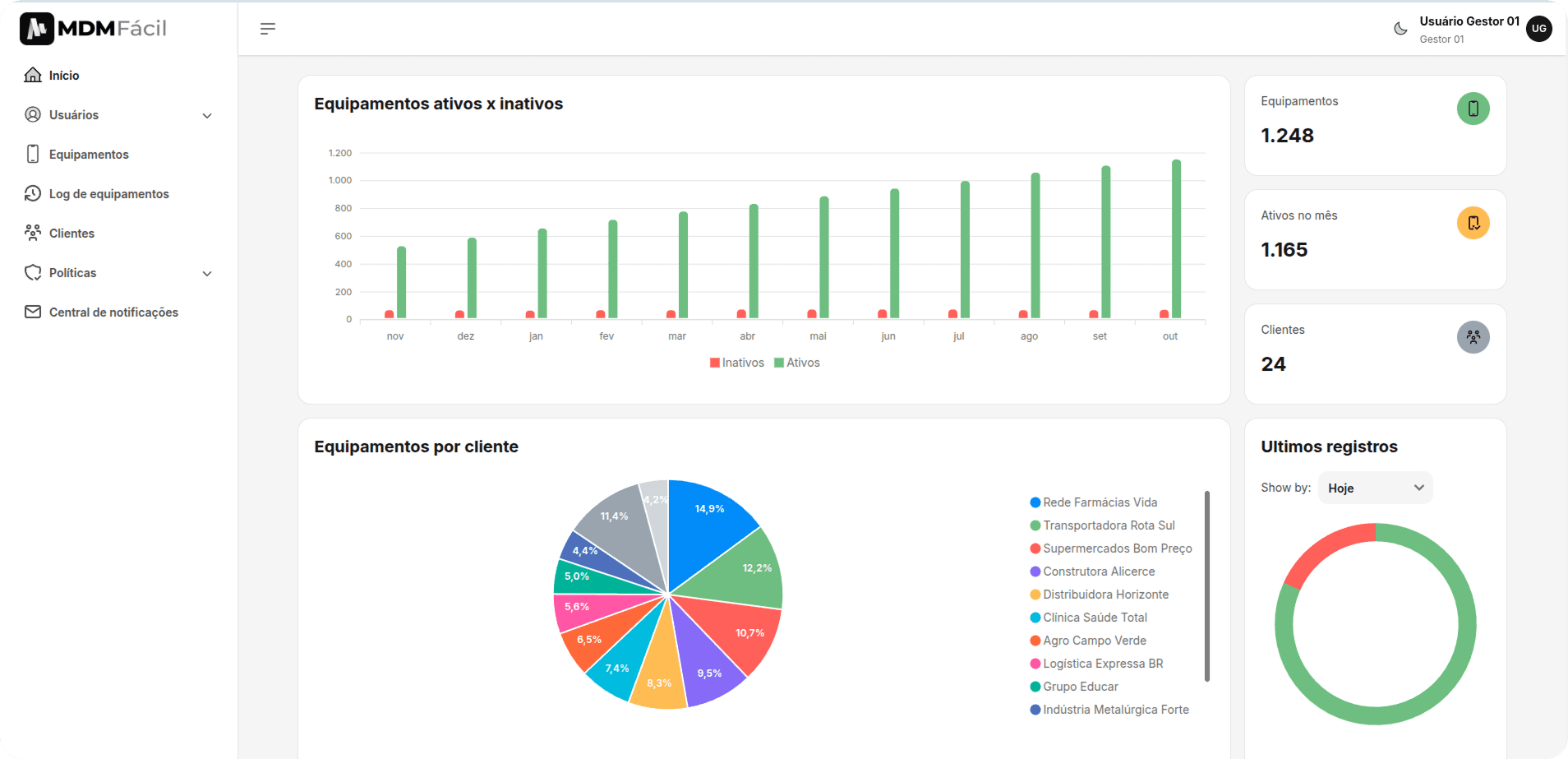Toggle Rede Farmácias Vida legend entry
This screenshot has width=1568, height=759.
coord(1094,502)
